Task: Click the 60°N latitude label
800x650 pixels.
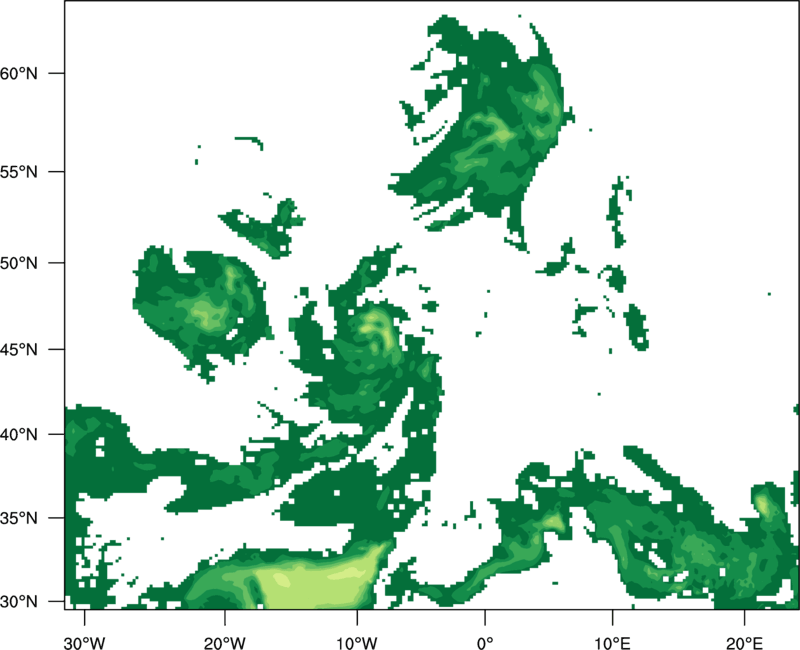Action: point(19,73)
